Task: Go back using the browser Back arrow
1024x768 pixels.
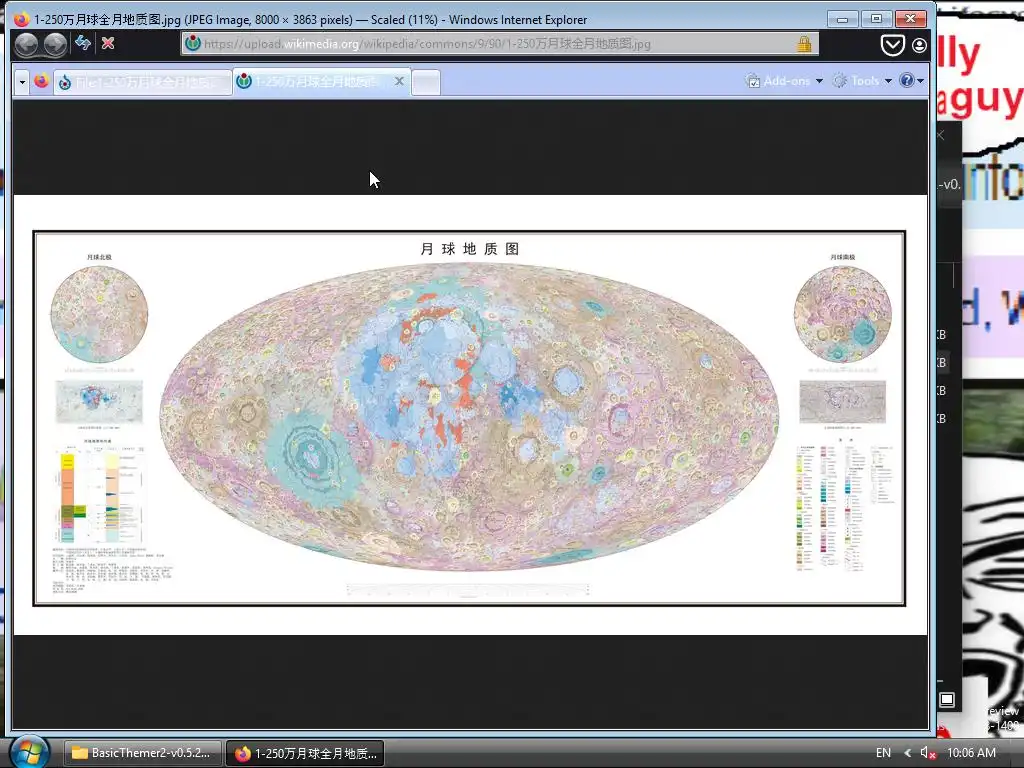Action: click(x=27, y=44)
